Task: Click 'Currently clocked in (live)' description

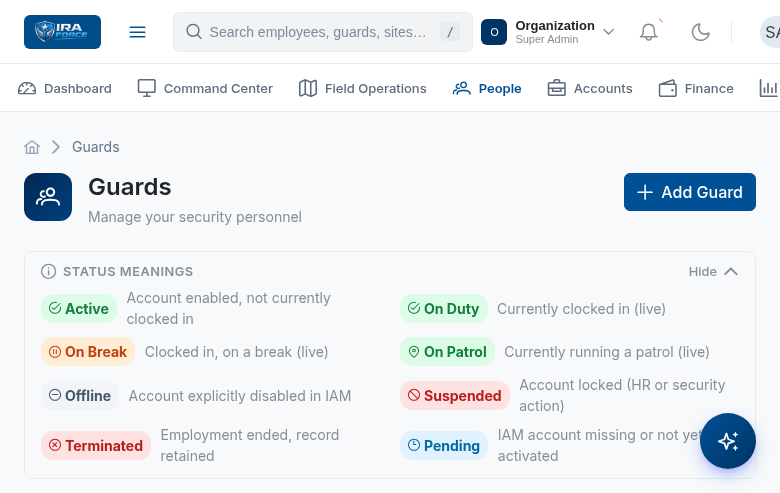Action: [581, 309]
